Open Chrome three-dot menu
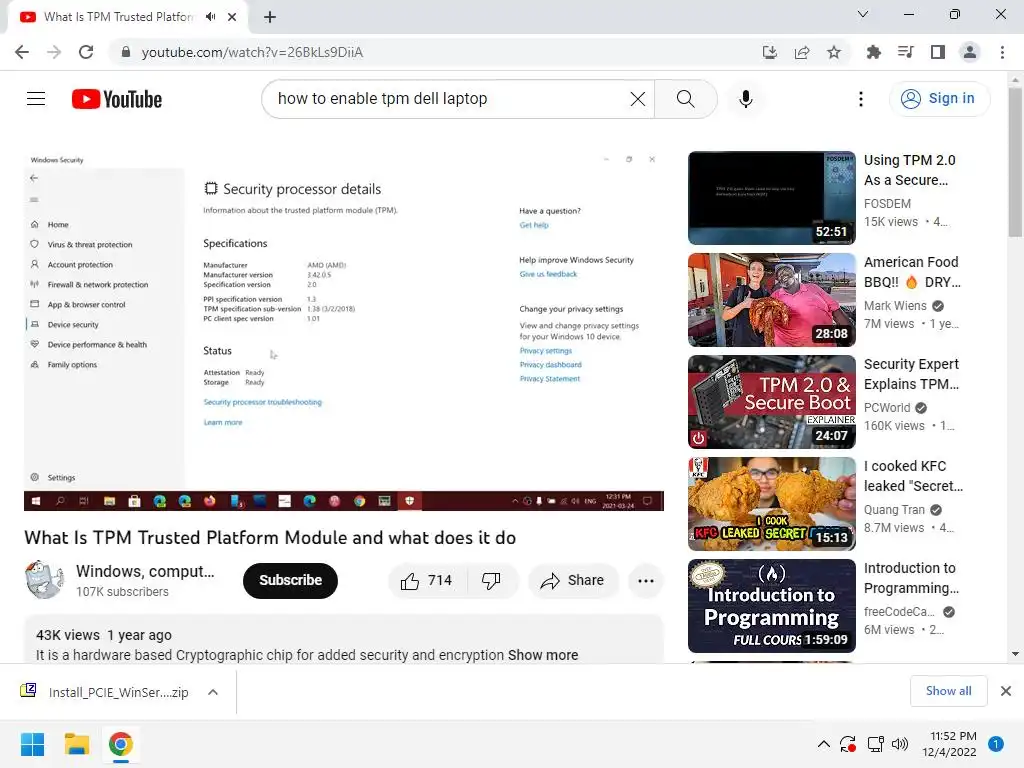 [1002, 52]
